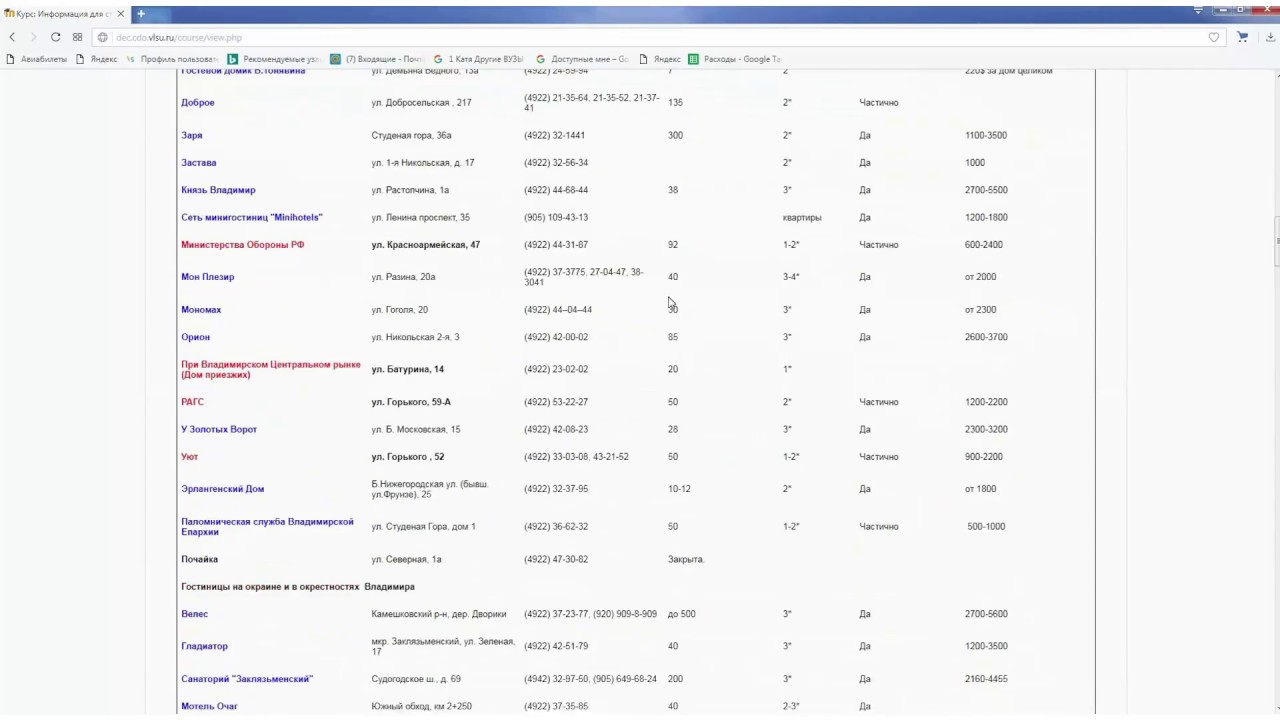Open the Санаторий Заклязьменский link
1280x720 pixels.
[x=247, y=679]
